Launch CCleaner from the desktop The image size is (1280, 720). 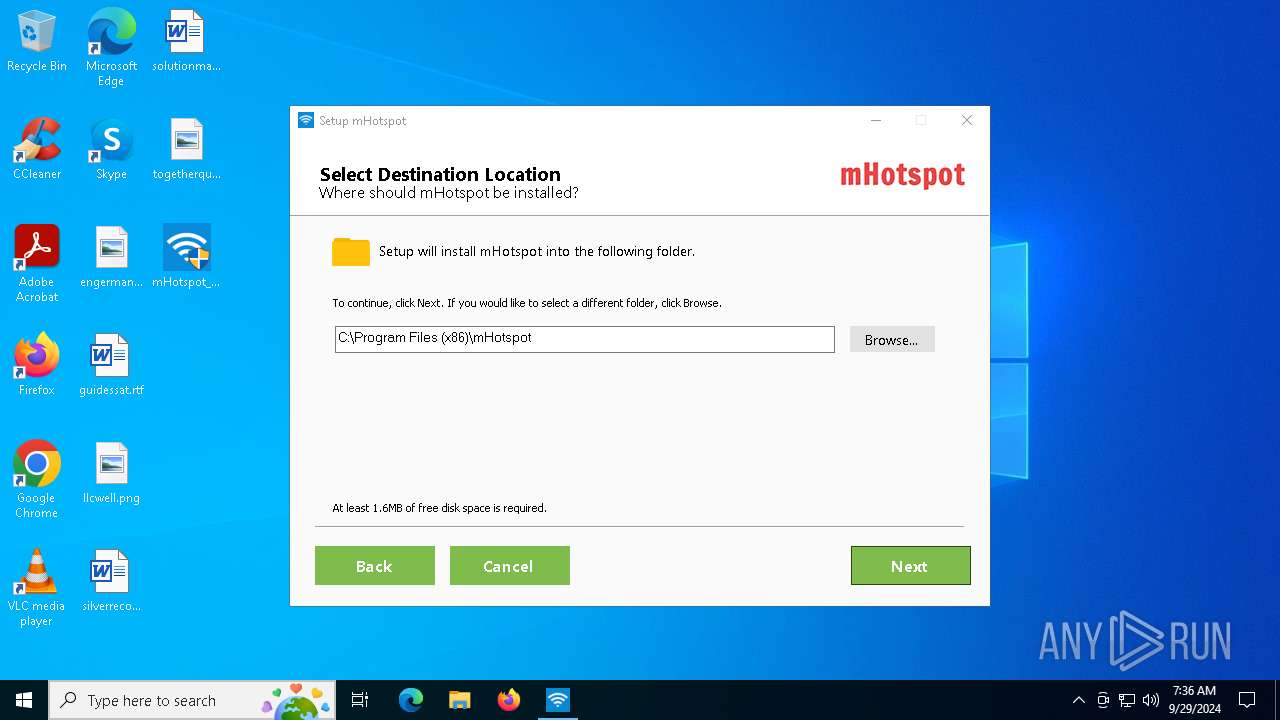point(37,150)
